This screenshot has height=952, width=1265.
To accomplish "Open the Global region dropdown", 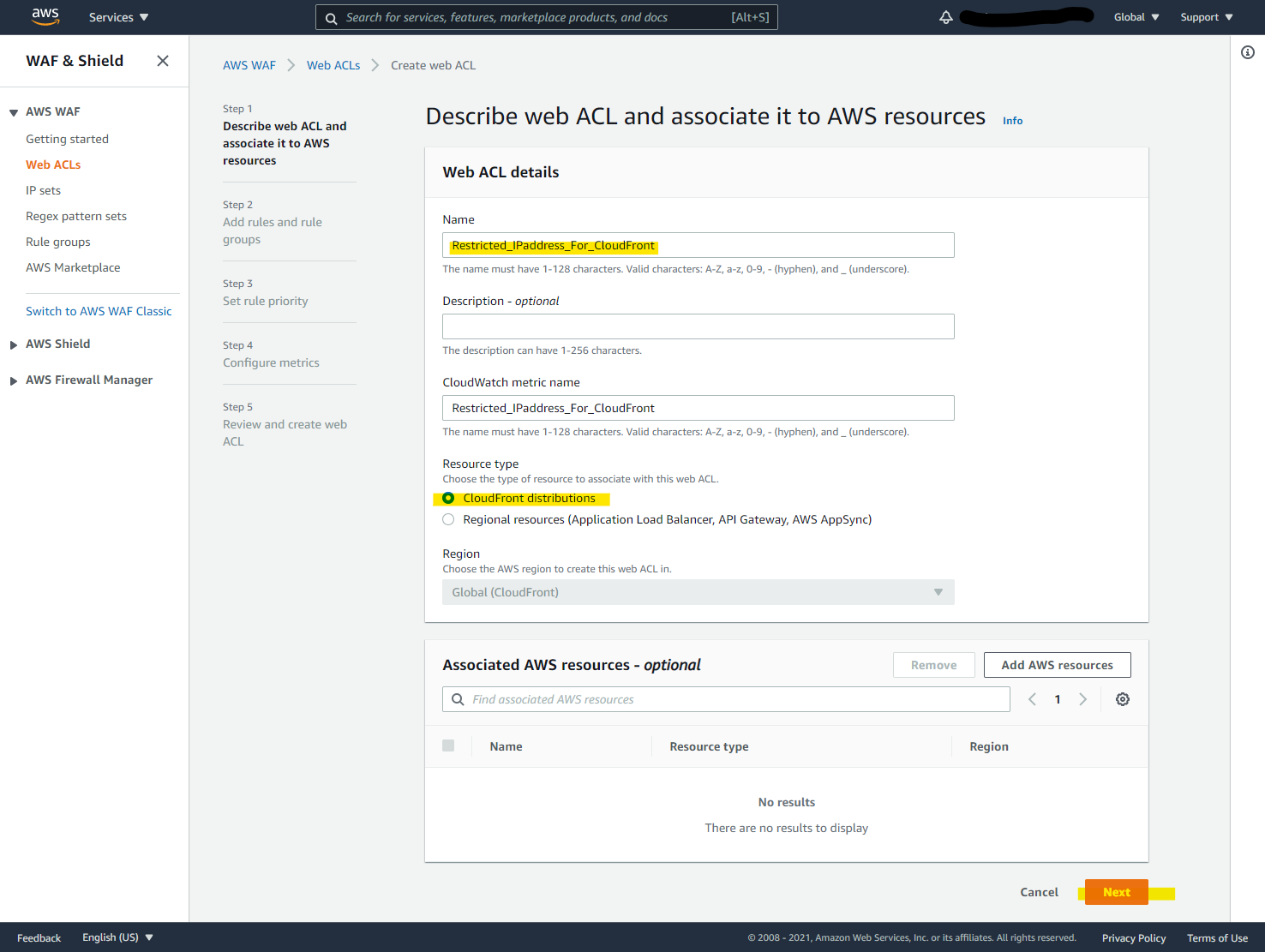I will [x=1136, y=17].
